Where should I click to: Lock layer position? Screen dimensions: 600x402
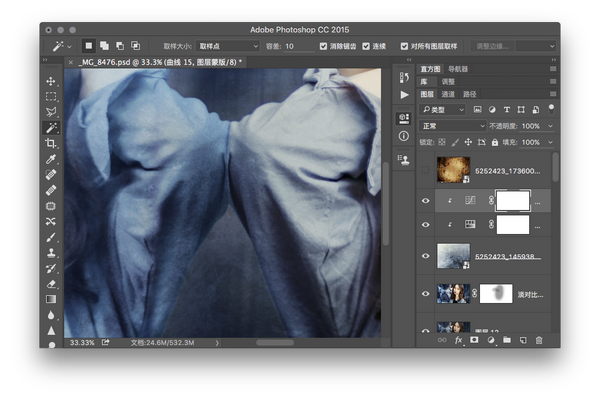(468, 142)
